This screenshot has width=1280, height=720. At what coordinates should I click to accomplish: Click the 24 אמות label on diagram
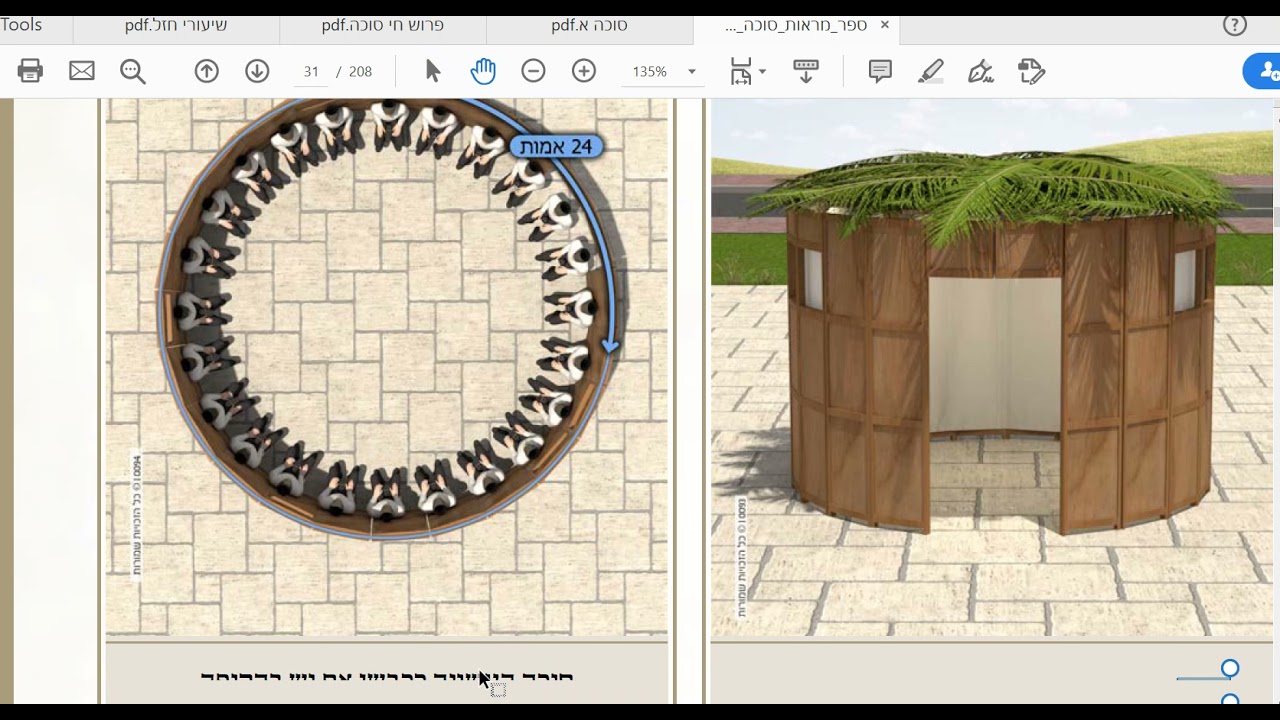(556, 147)
